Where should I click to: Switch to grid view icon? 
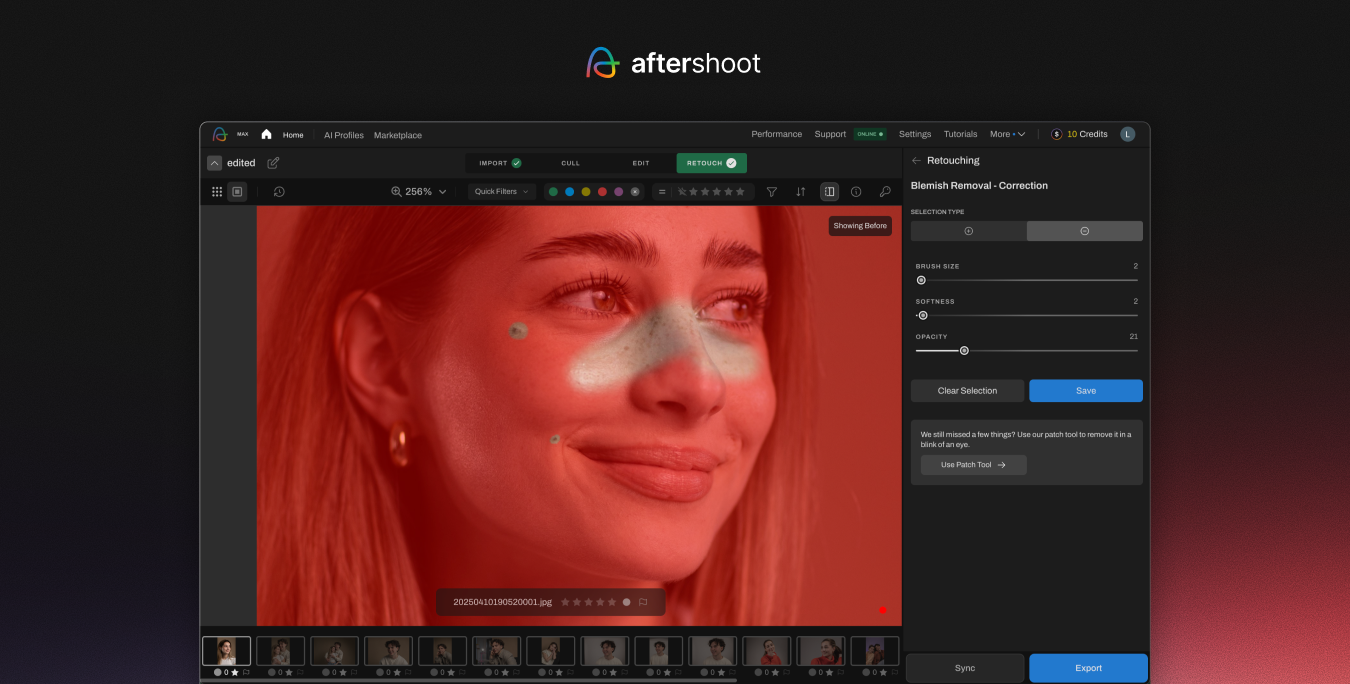click(x=217, y=192)
